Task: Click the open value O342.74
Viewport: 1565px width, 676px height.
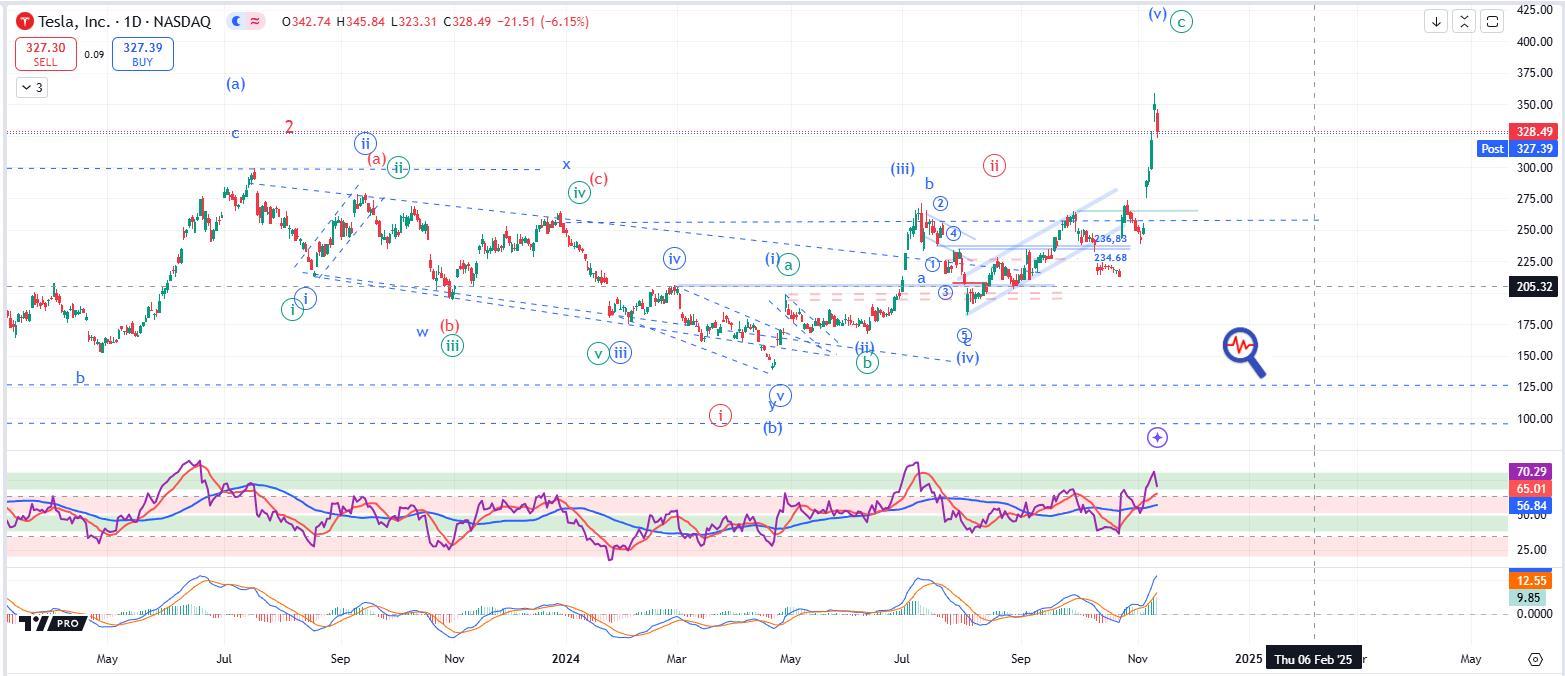Action: [x=307, y=21]
